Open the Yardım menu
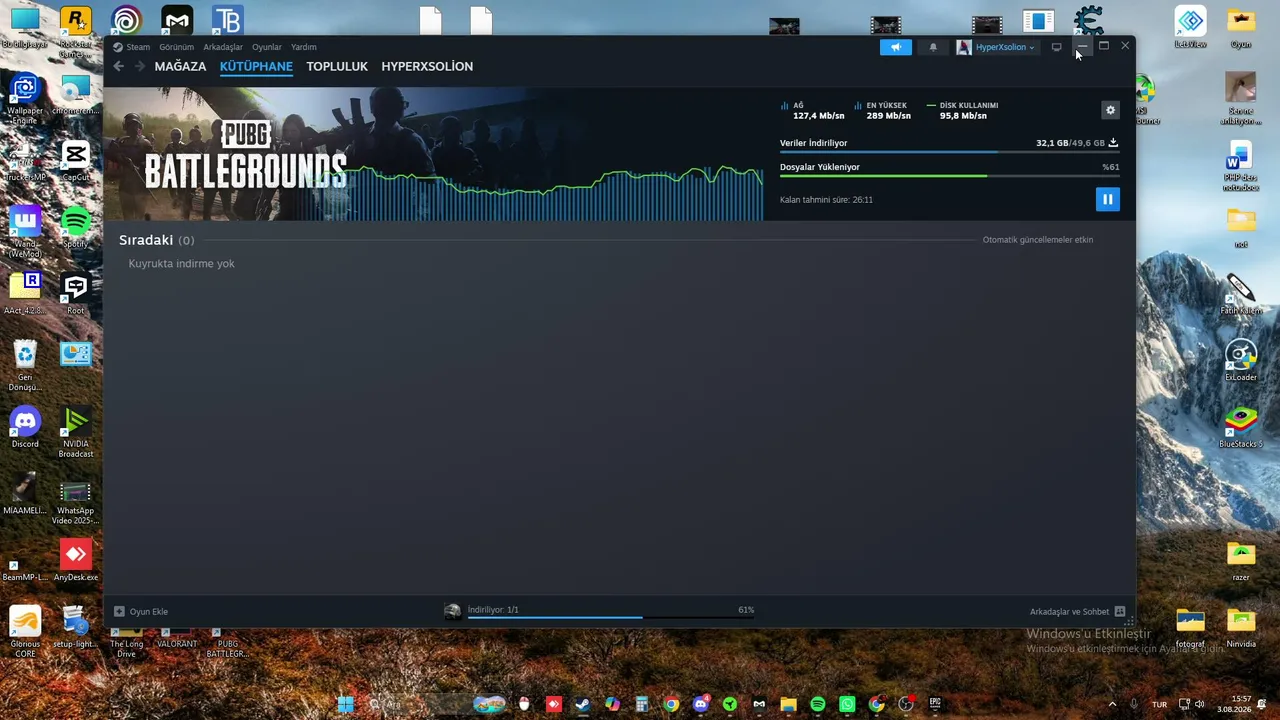The width and height of the screenshot is (1280, 720). point(303,47)
